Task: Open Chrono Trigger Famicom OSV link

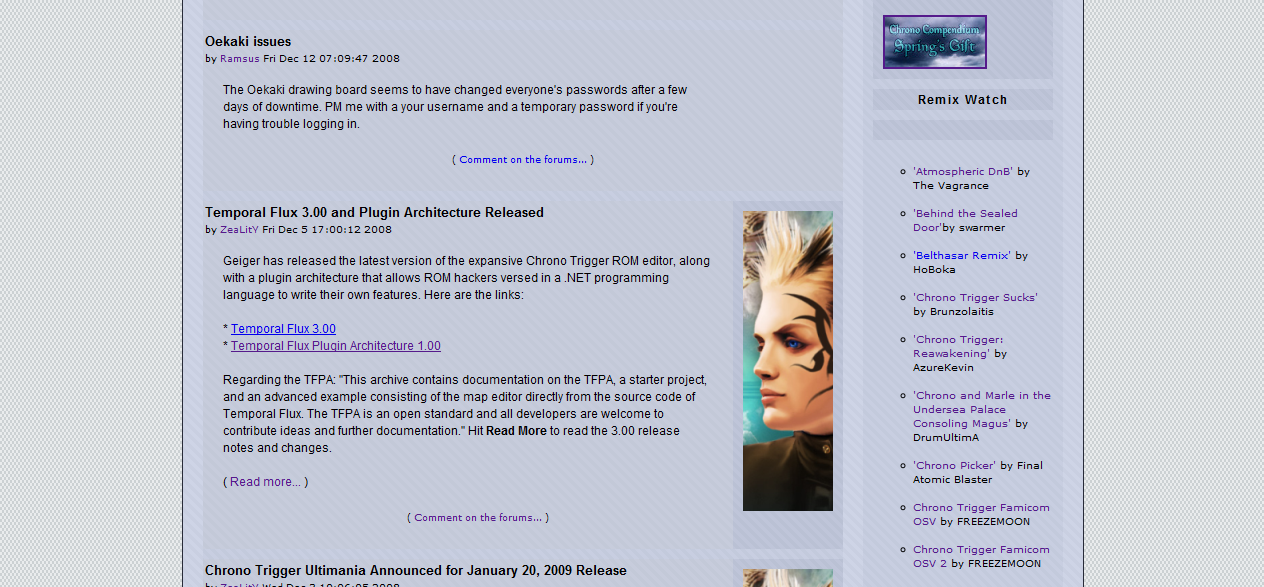Action: (x=981, y=514)
